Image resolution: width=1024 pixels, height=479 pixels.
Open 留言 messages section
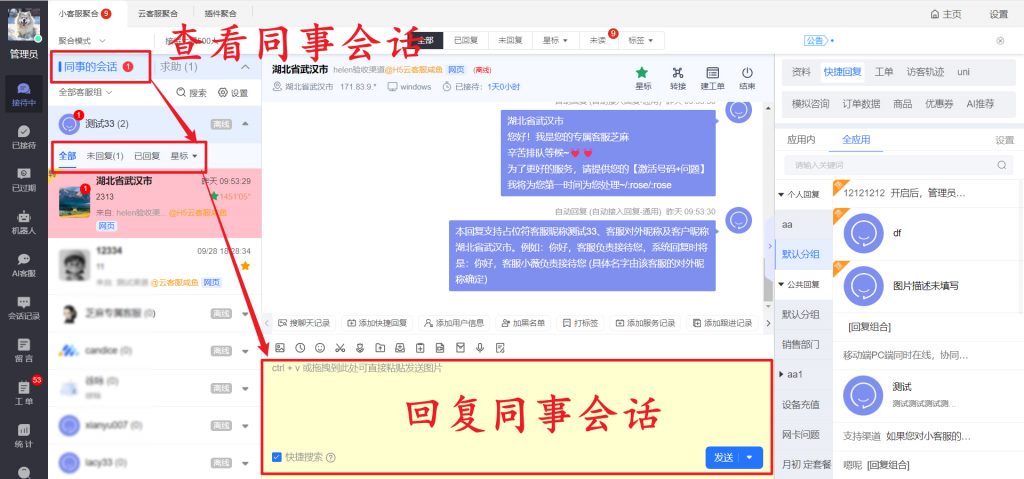point(24,350)
